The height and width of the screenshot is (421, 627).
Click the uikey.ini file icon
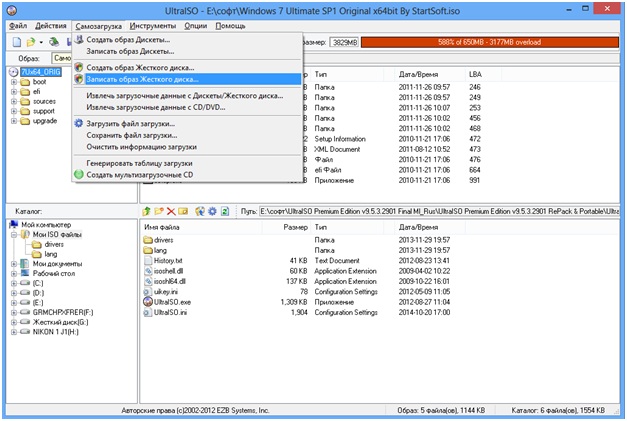[x=148, y=292]
